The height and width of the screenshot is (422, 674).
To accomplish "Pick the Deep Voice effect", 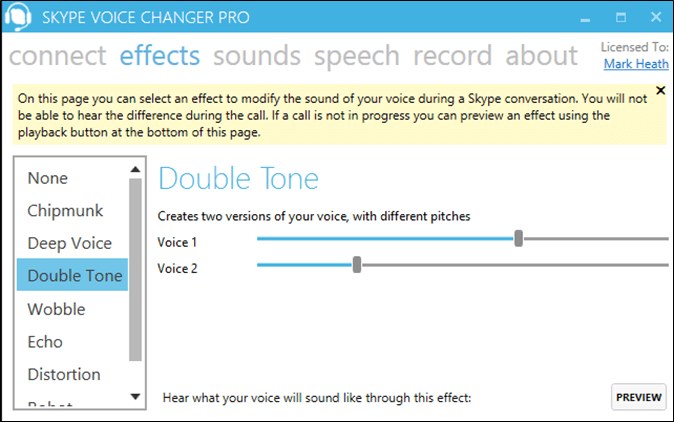I will pyautogui.click(x=70, y=243).
